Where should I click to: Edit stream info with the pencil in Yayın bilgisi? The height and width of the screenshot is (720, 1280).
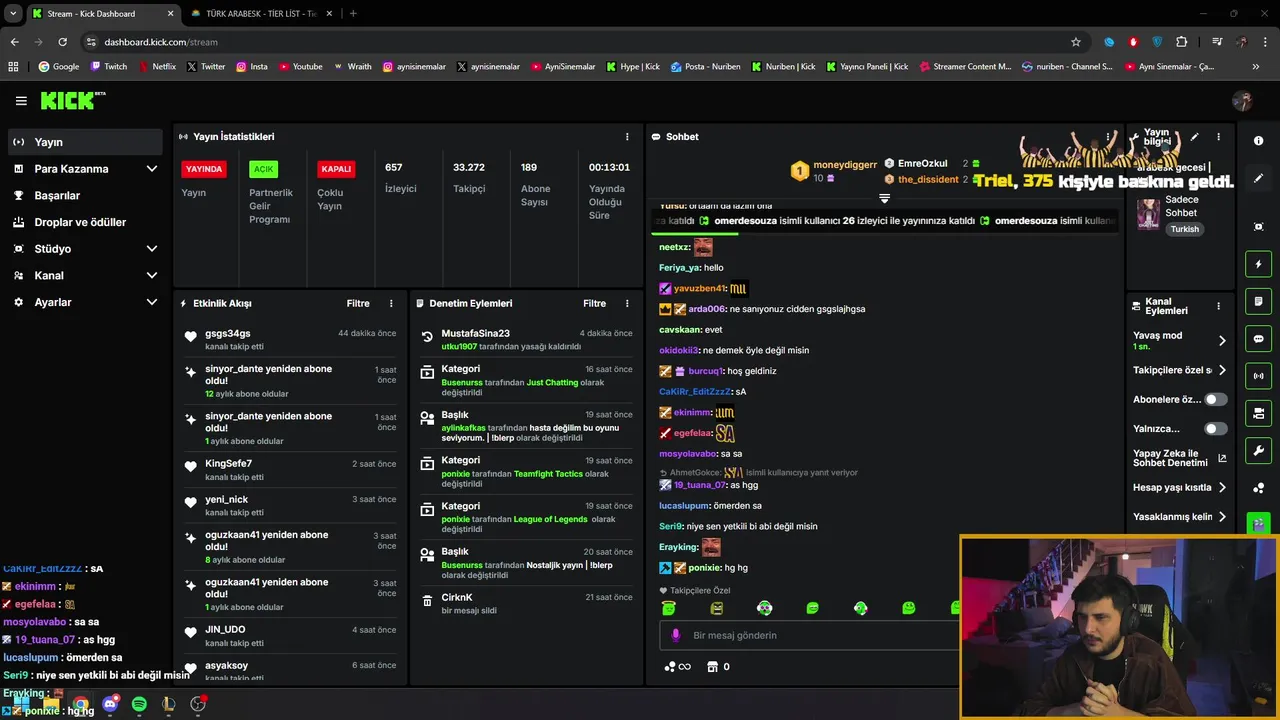tap(1194, 137)
